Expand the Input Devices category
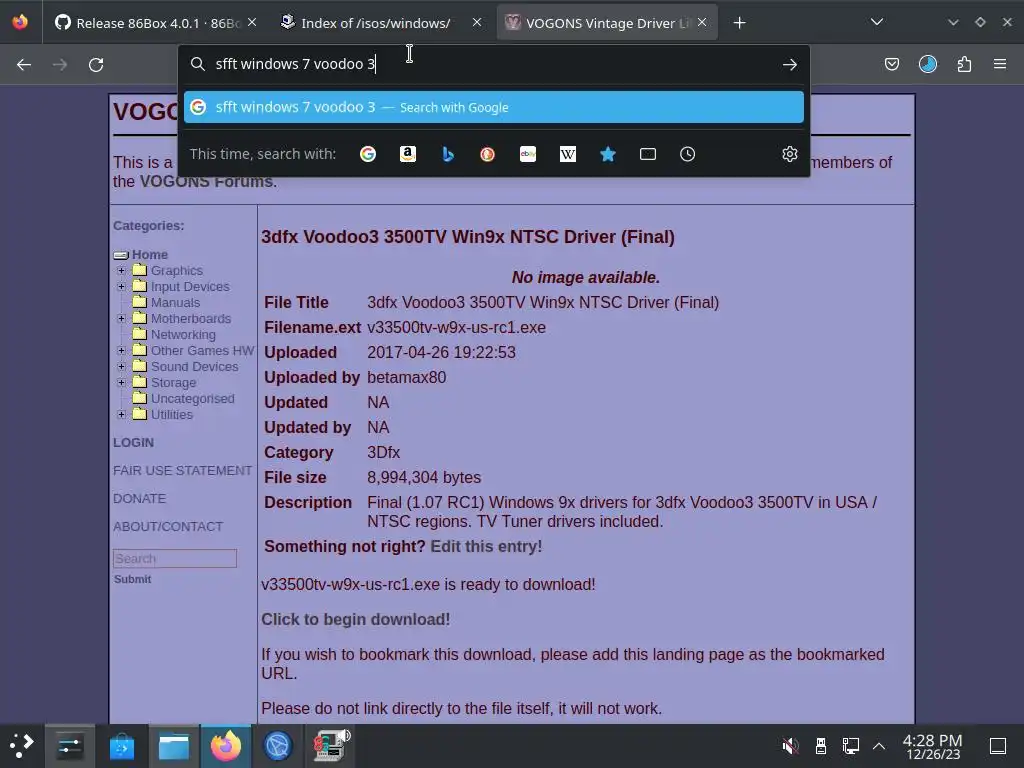 (x=121, y=287)
